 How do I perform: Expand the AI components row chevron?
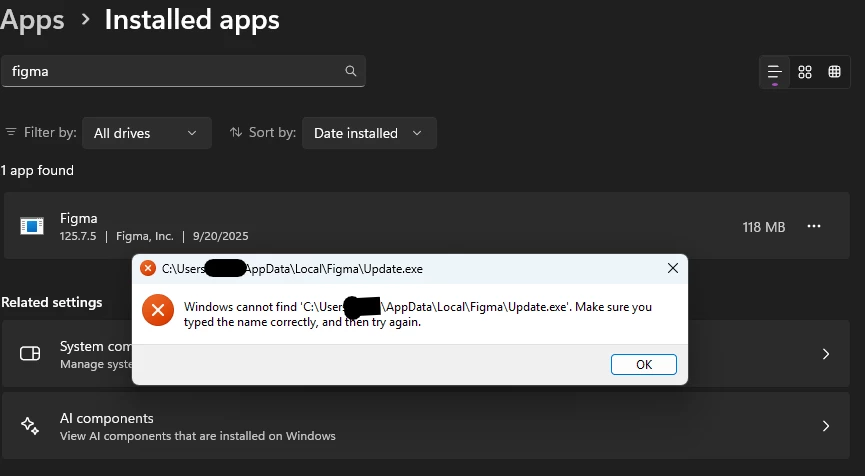[x=826, y=426]
